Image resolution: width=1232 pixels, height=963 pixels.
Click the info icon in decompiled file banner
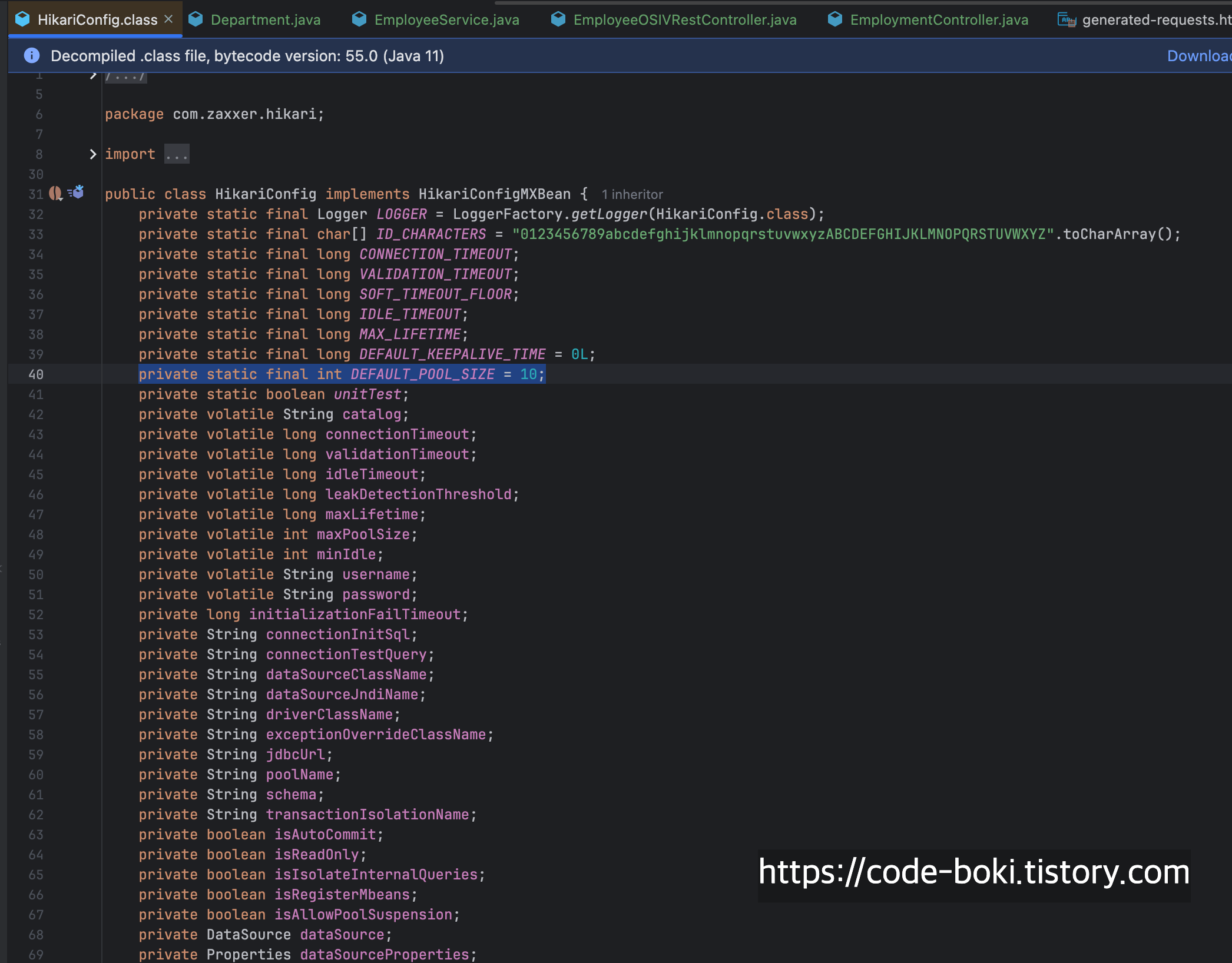tap(32, 56)
